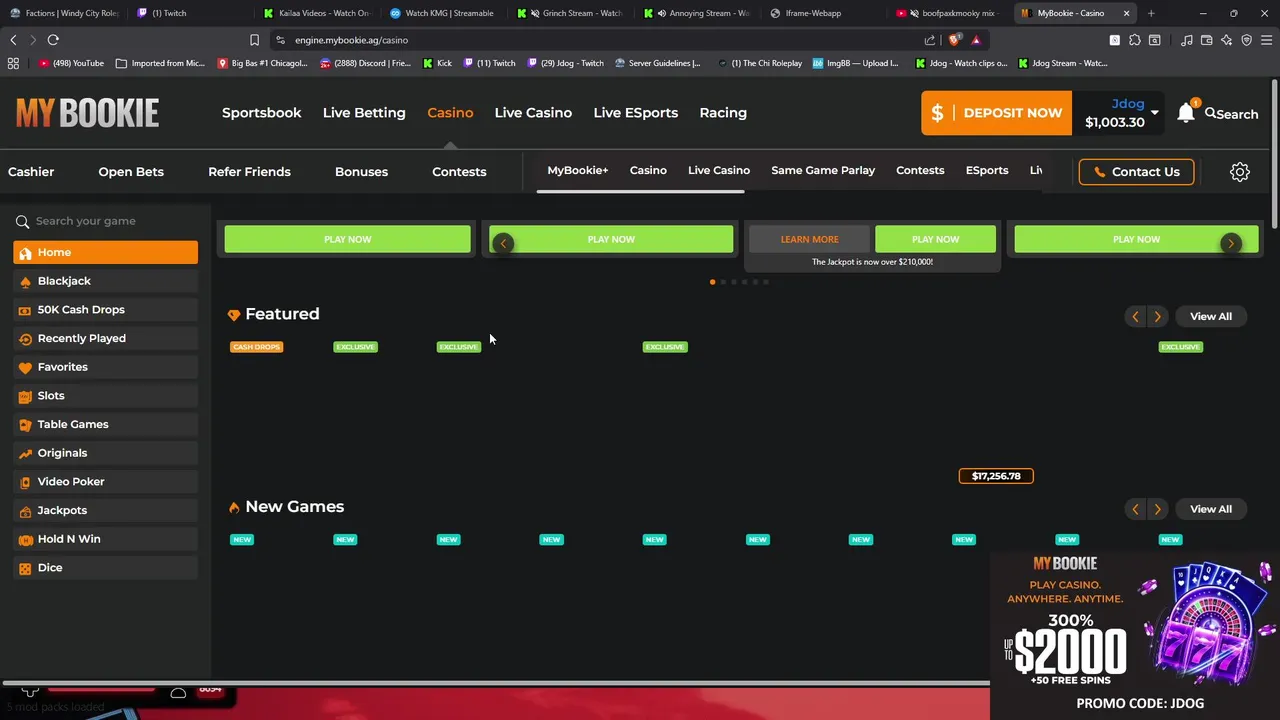This screenshot has height=720, width=1280.
Task: Open Jackpots in the sidebar
Action: tap(105, 510)
